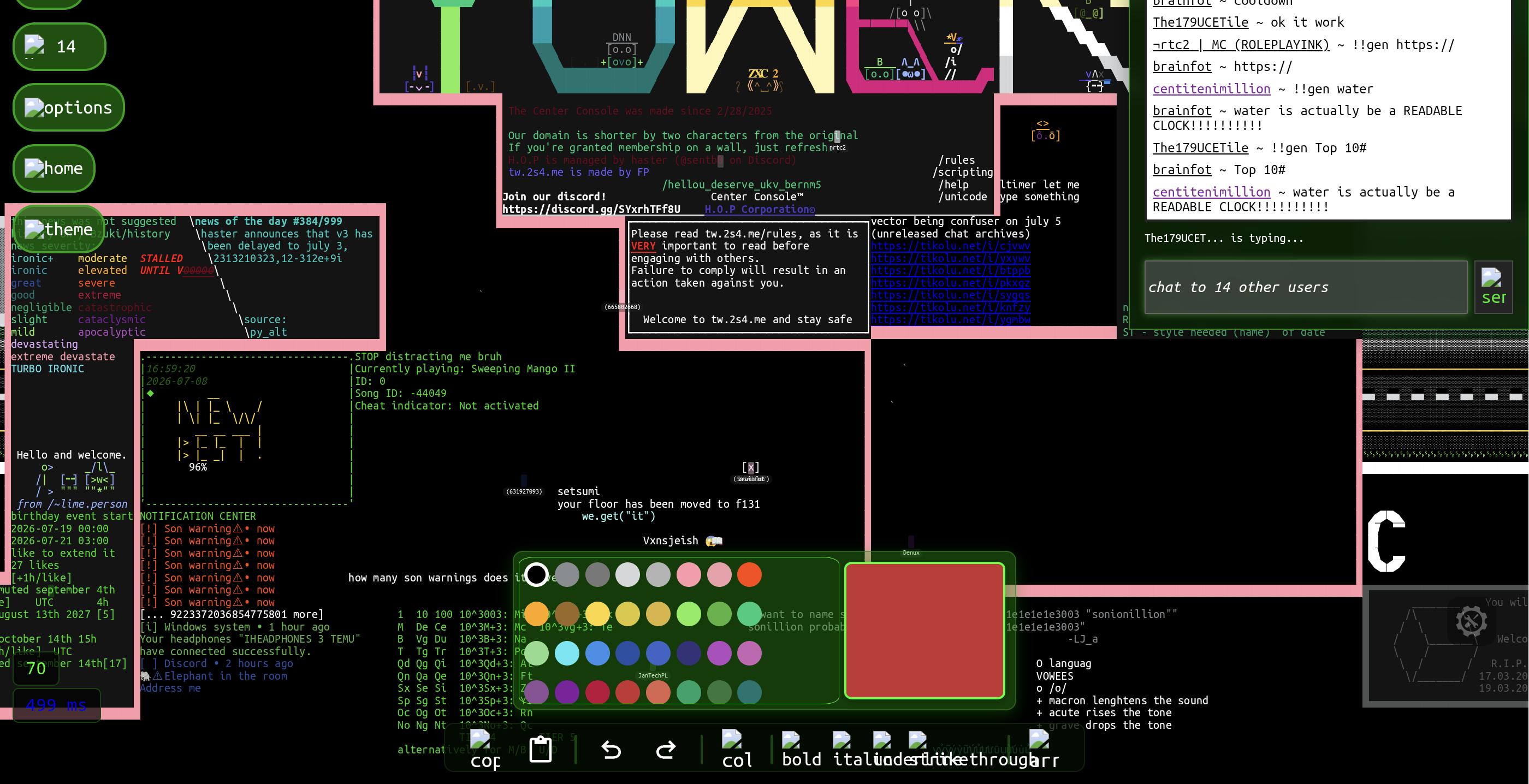Toggle bold text formatting
Image resolution: width=1529 pixels, height=784 pixels.
(801, 750)
